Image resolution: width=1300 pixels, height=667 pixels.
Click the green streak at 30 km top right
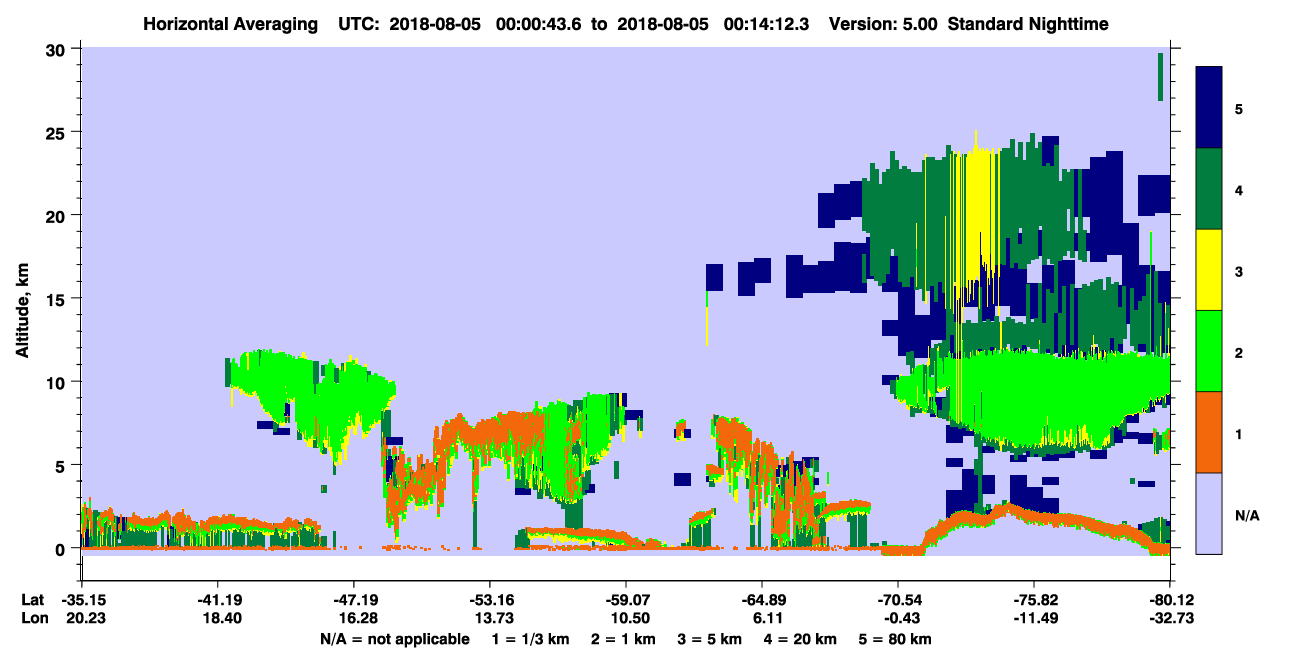[x=1160, y=76]
